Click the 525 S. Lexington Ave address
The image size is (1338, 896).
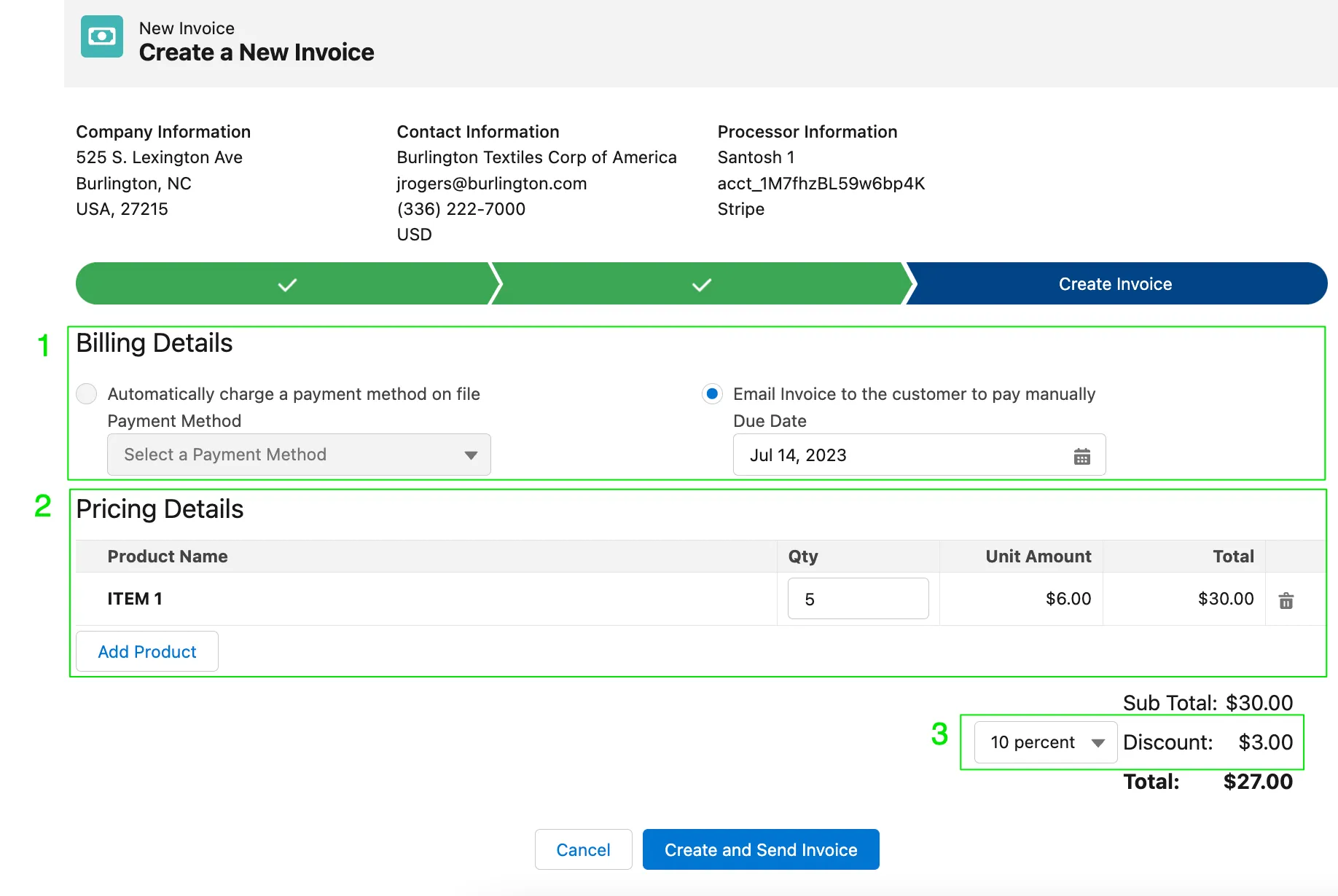click(x=160, y=157)
